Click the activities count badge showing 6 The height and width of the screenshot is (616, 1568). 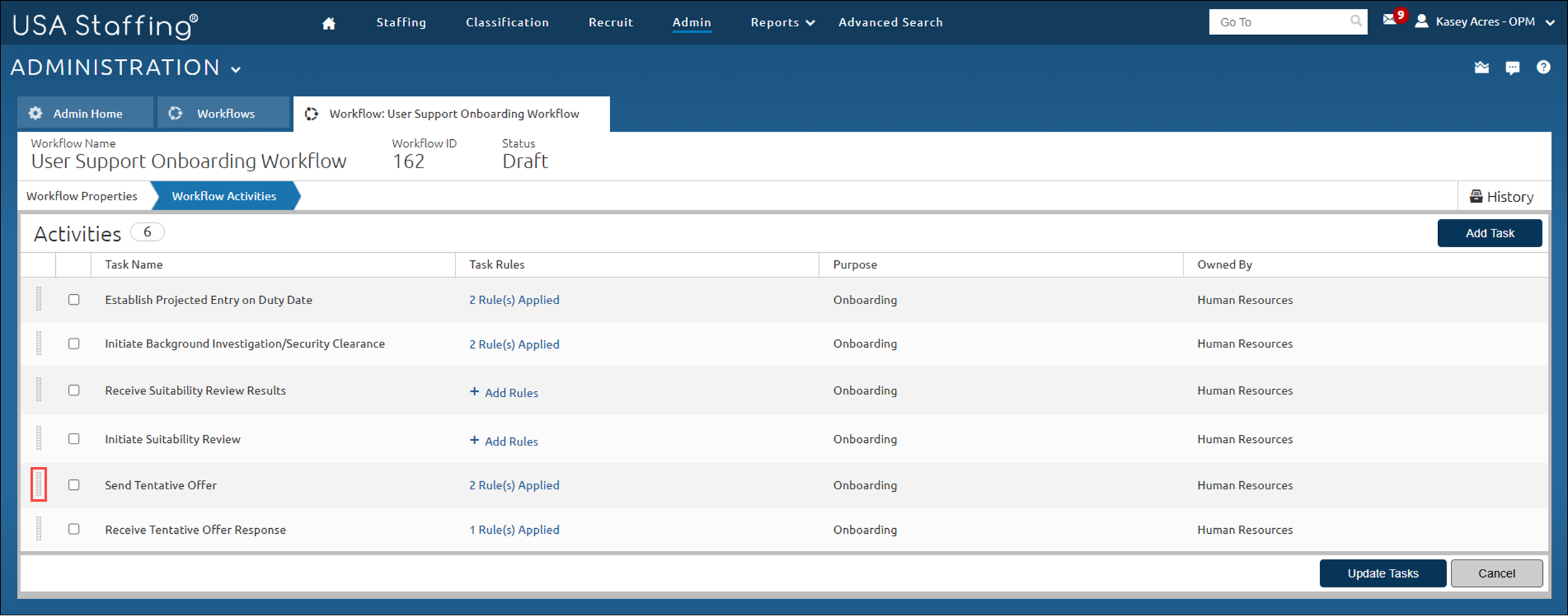point(147,232)
